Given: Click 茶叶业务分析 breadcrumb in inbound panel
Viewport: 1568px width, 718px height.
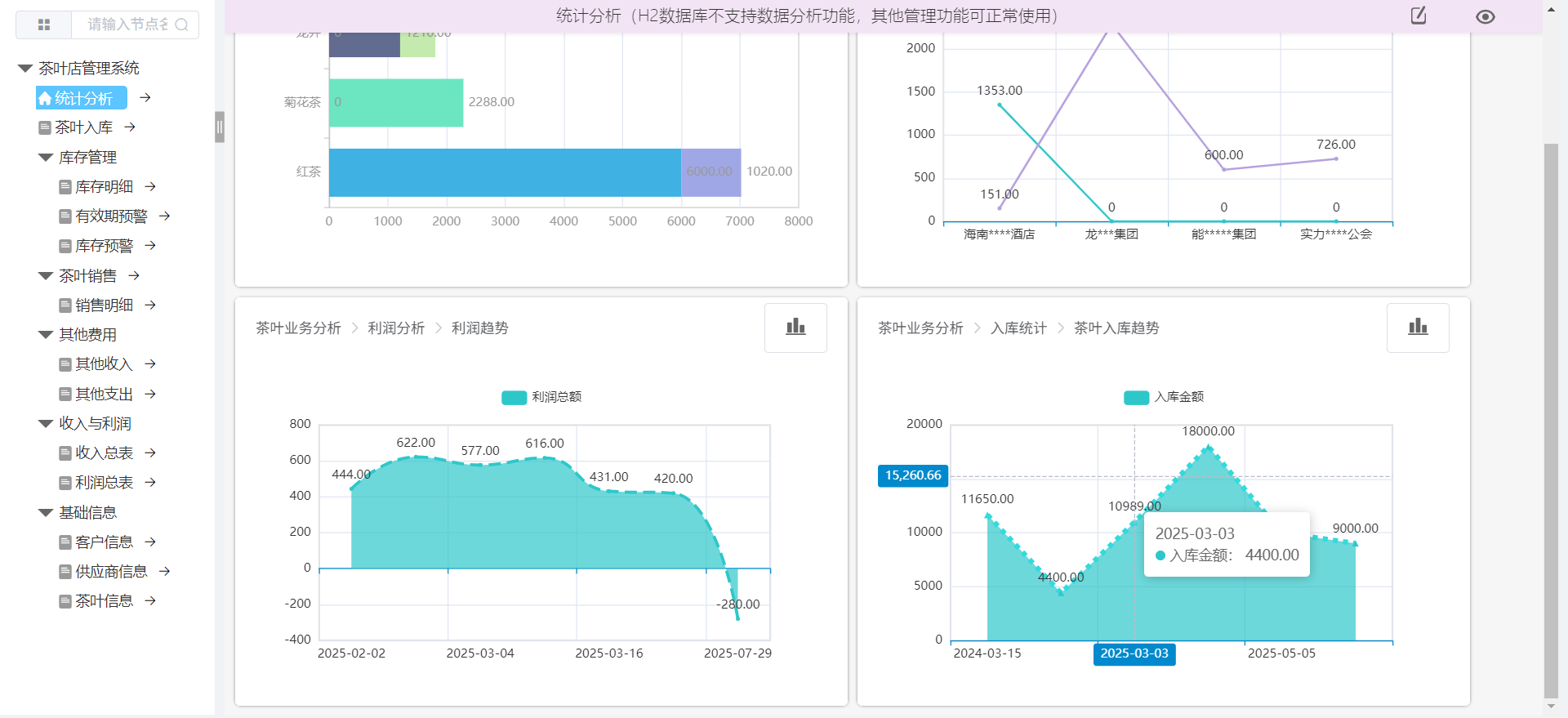Looking at the screenshot, I should 920,328.
